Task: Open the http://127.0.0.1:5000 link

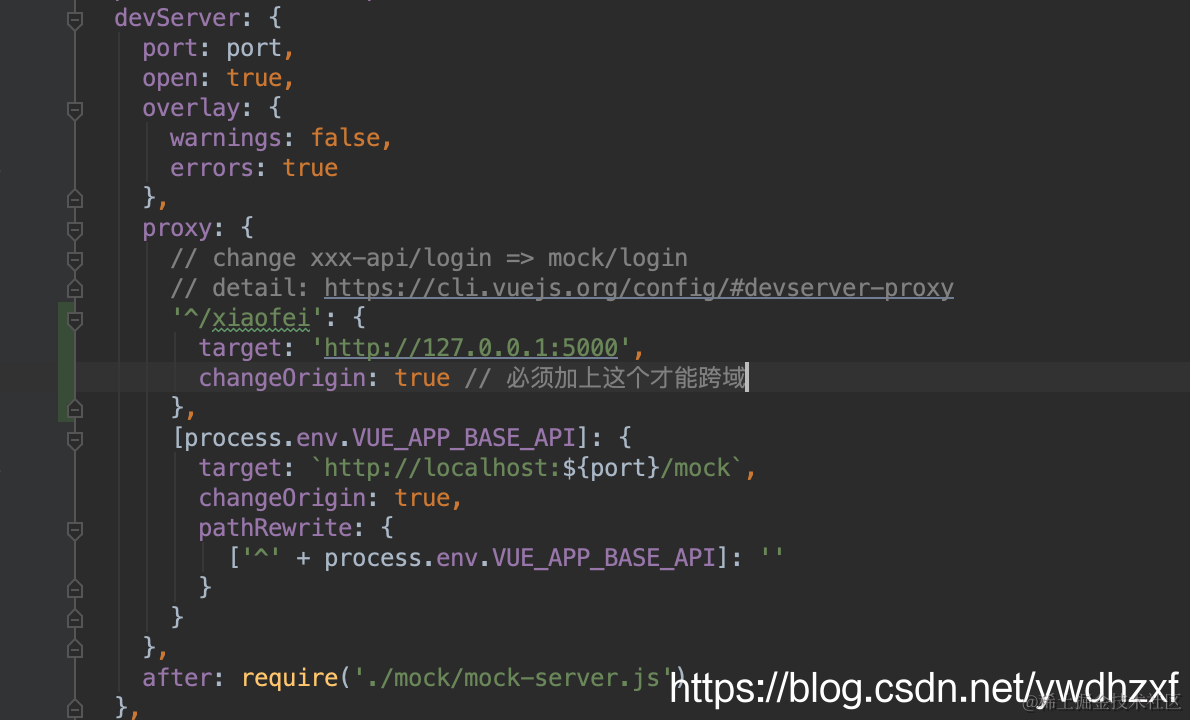Action: pos(471,348)
